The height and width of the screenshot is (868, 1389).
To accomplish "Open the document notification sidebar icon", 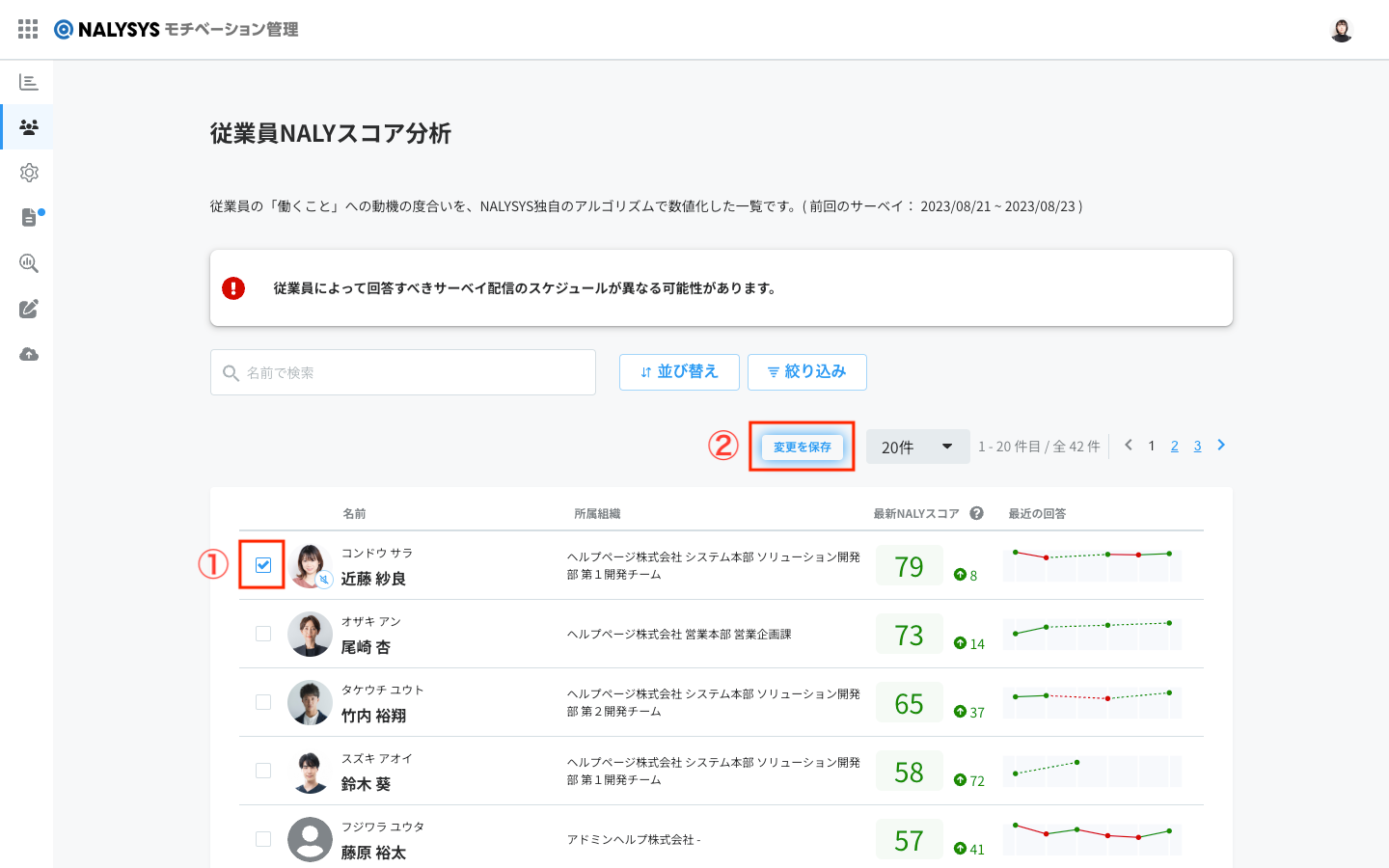I will [29, 218].
